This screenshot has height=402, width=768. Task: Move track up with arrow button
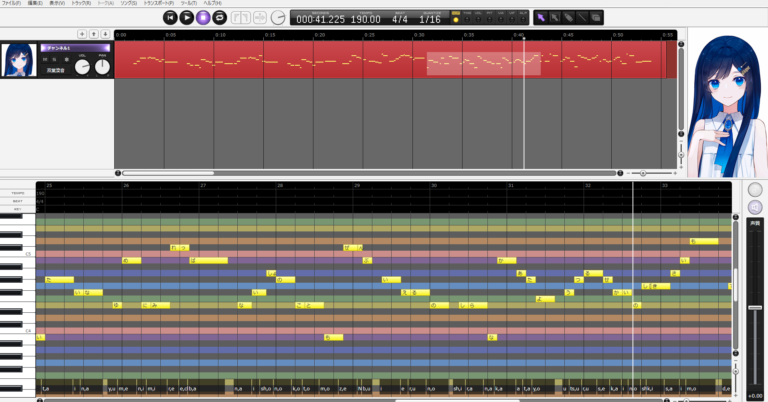coord(94,34)
